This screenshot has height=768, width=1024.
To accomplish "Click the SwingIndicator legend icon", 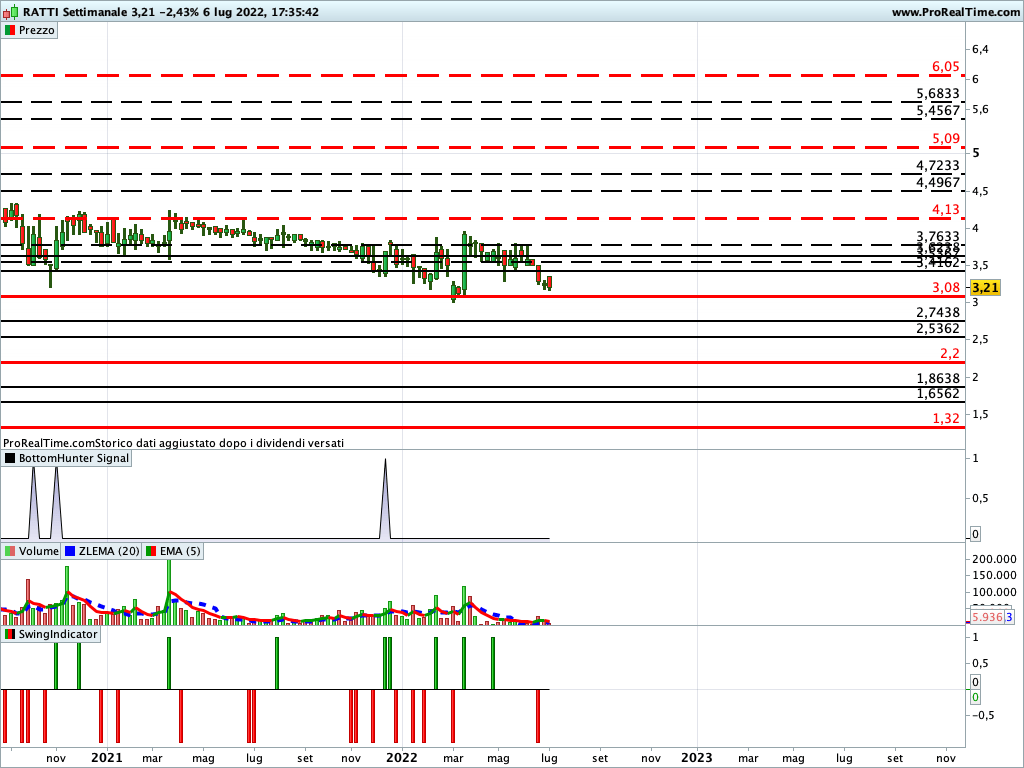I will [10, 634].
